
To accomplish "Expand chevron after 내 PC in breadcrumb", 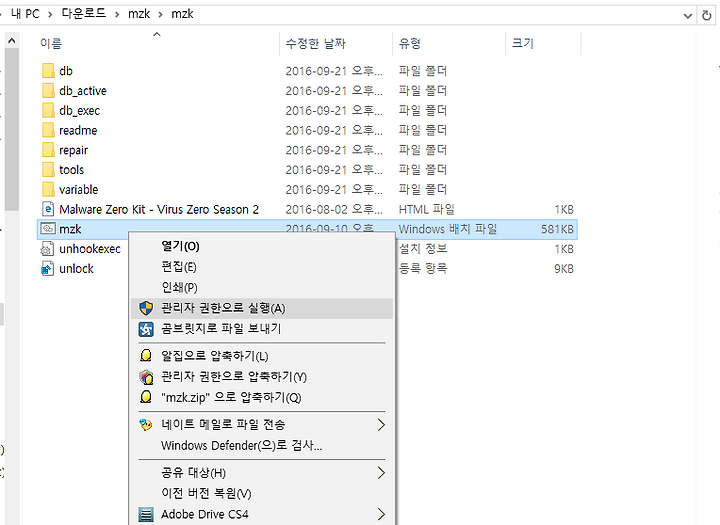I will coord(50,15).
